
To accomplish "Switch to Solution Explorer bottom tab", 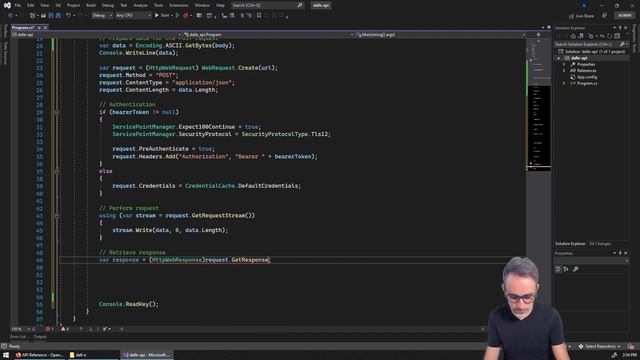I will [570, 244].
